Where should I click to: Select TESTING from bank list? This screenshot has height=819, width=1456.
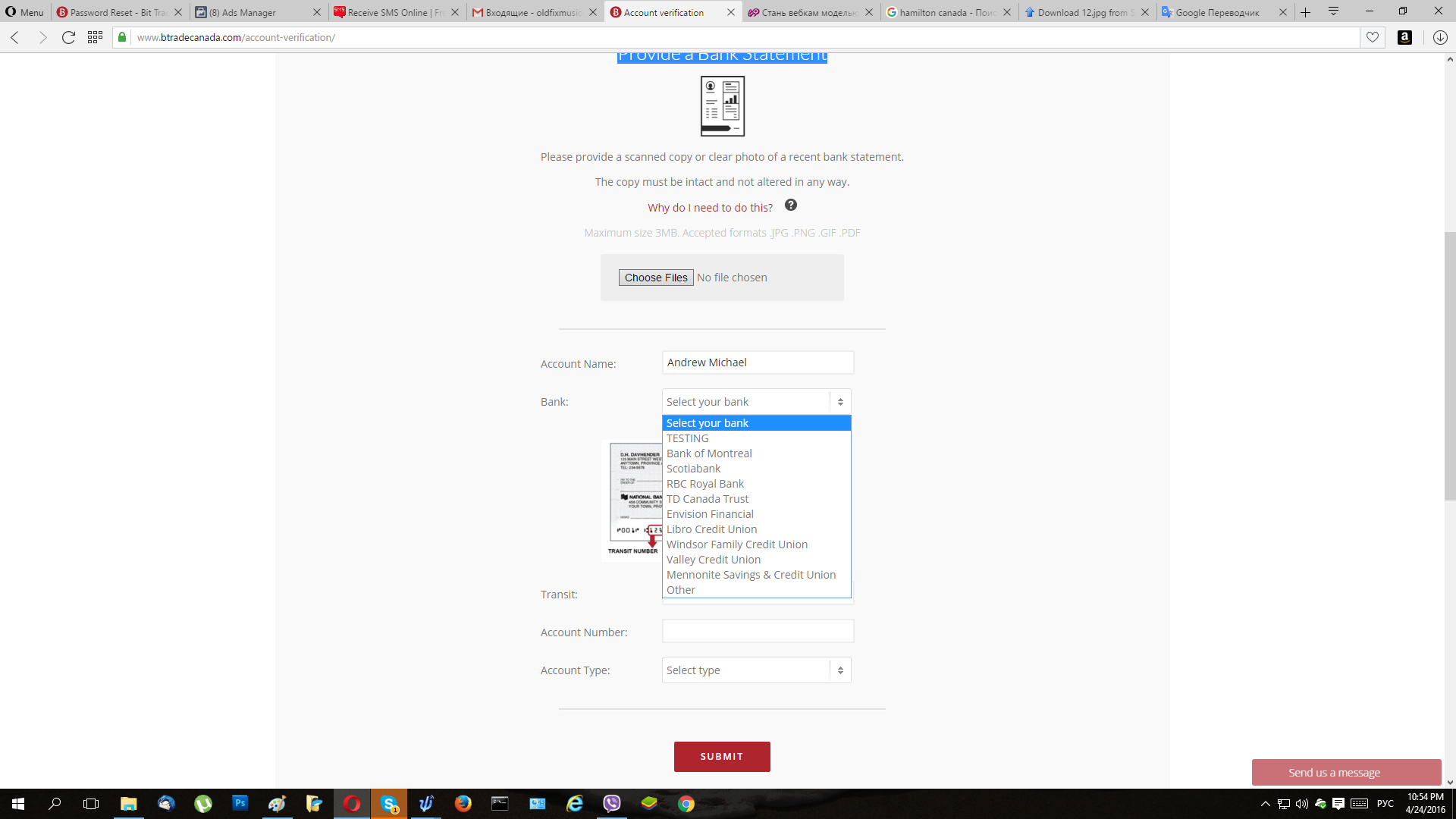[757, 438]
